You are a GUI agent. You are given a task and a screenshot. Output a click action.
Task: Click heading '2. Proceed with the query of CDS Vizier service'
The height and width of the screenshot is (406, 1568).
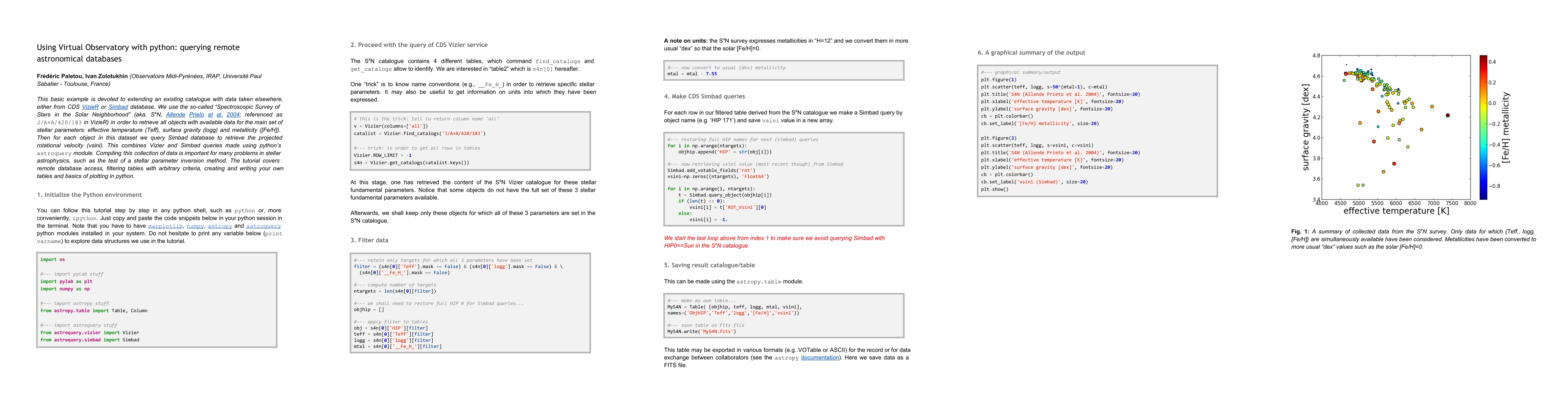[419, 45]
